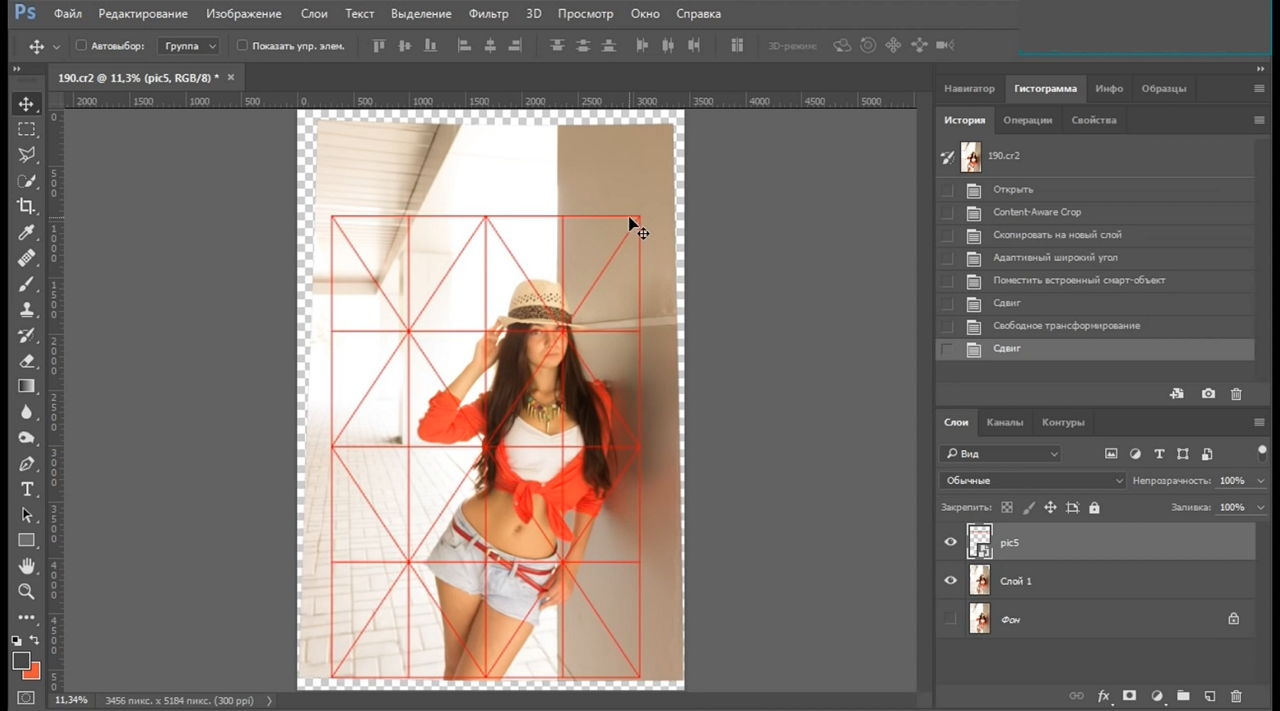Lock all layer attributes padlock icon
The image size is (1280, 711).
point(1094,508)
